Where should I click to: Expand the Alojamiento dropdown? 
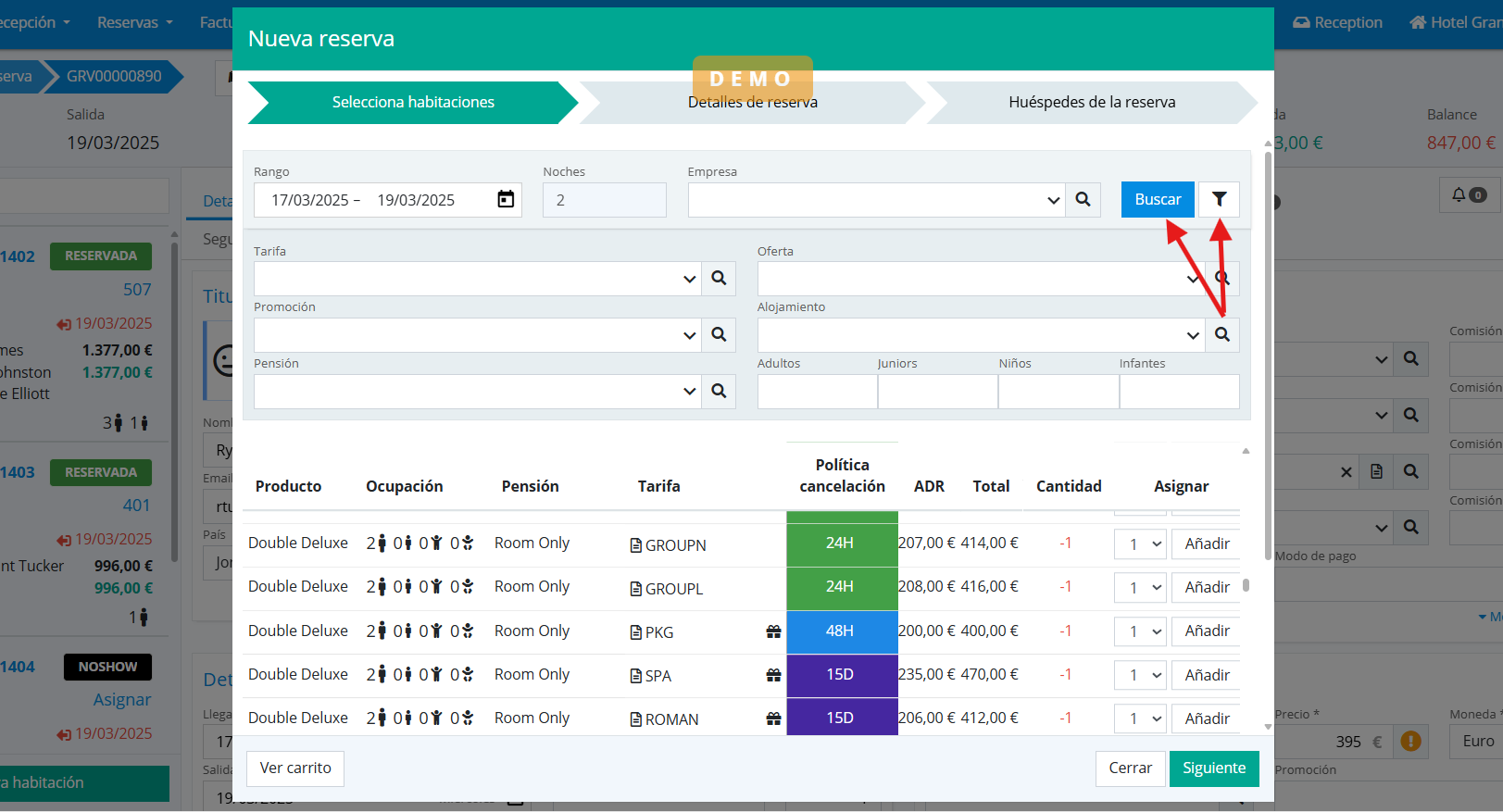click(1193, 335)
